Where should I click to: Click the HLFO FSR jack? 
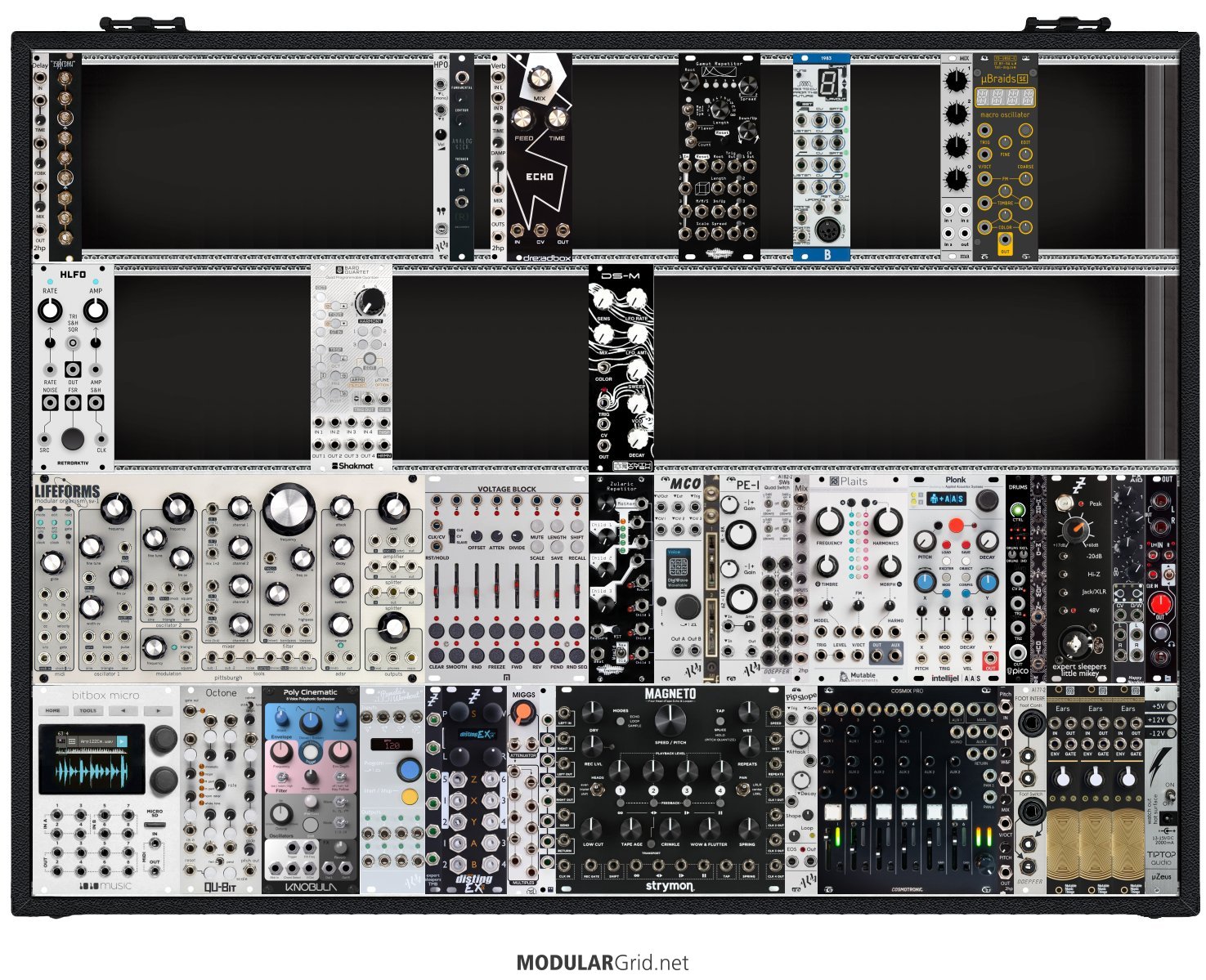tap(73, 403)
